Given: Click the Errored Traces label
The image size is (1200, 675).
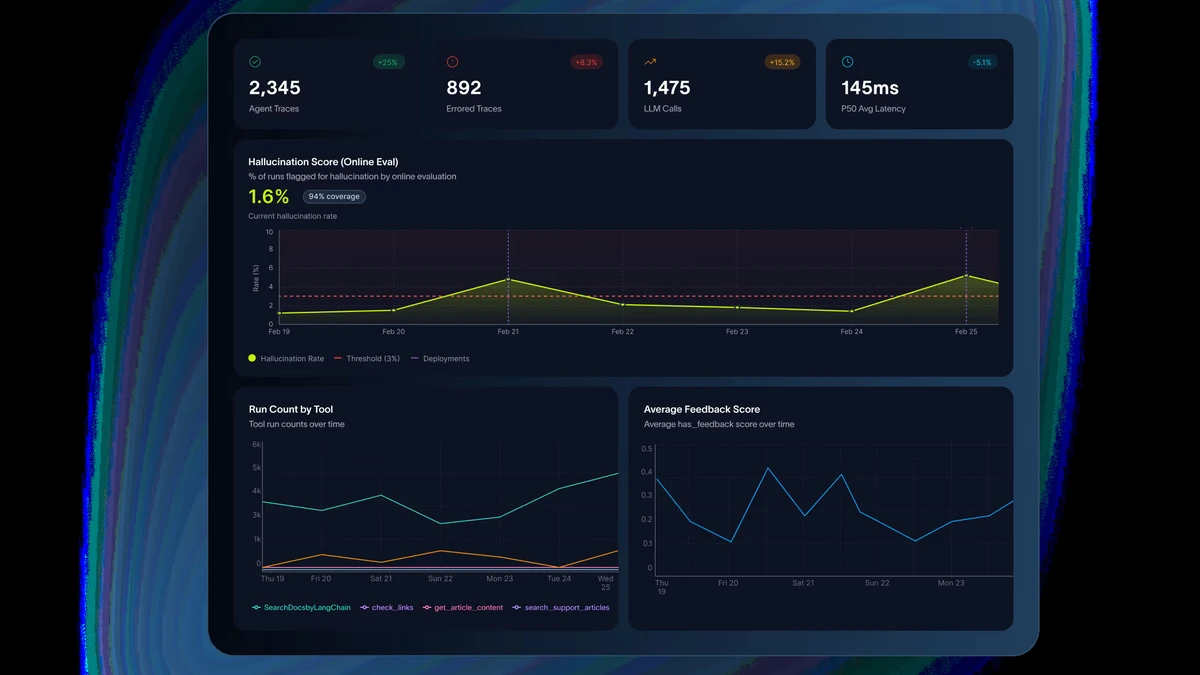Looking at the screenshot, I should [474, 109].
